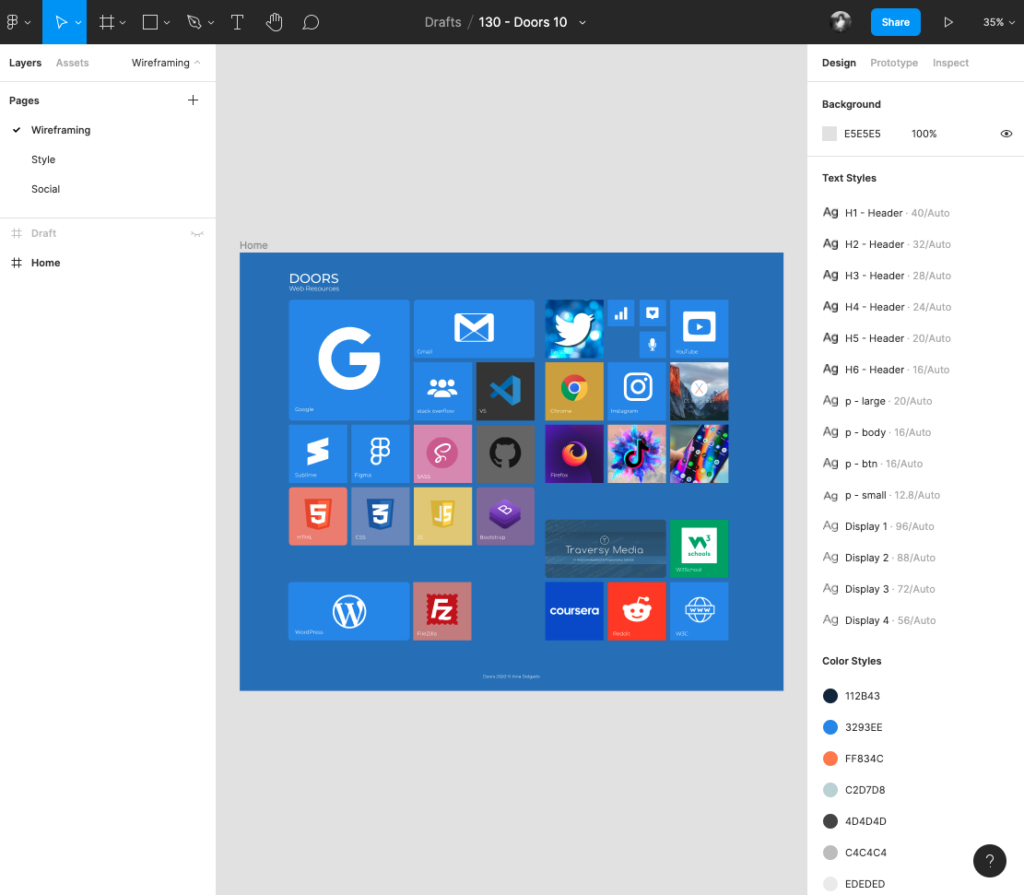Viewport: 1024px width, 895px height.
Task: Click the Home frame label on canvas
Action: (253, 245)
